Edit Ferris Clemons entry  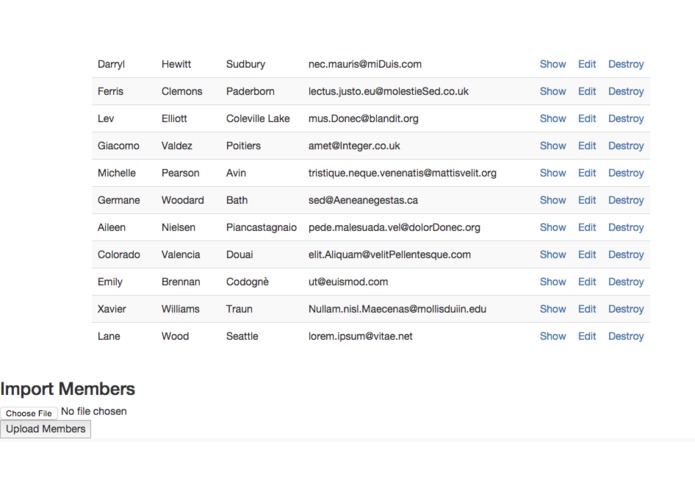[587, 91]
